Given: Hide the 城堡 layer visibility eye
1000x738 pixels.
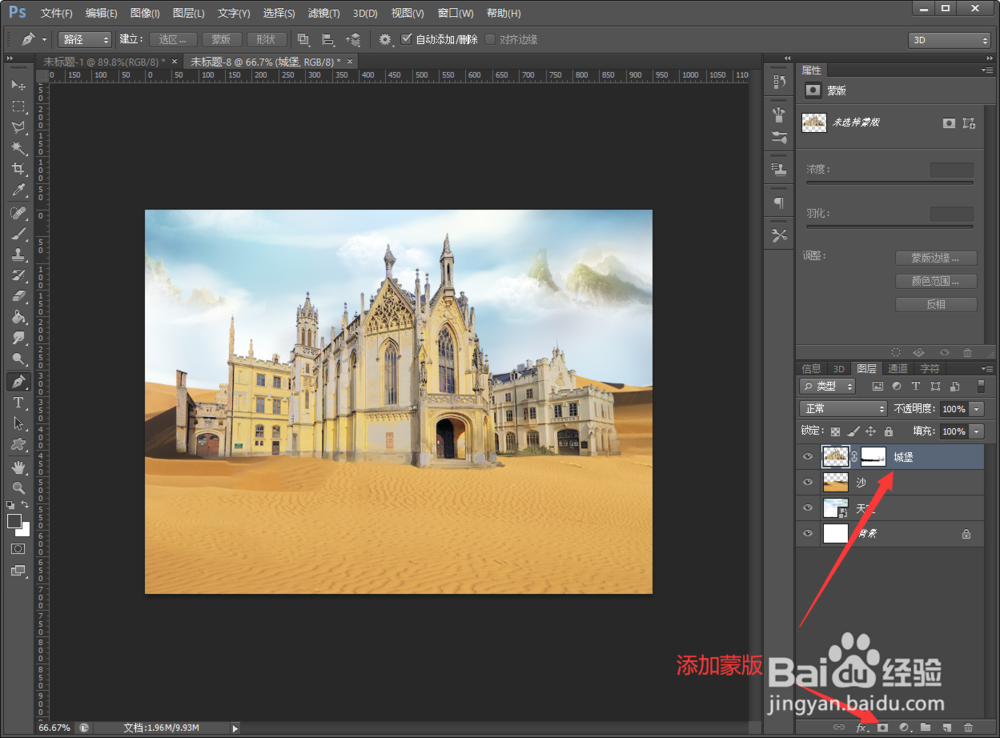Looking at the screenshot, I should (x=807, y=457).
